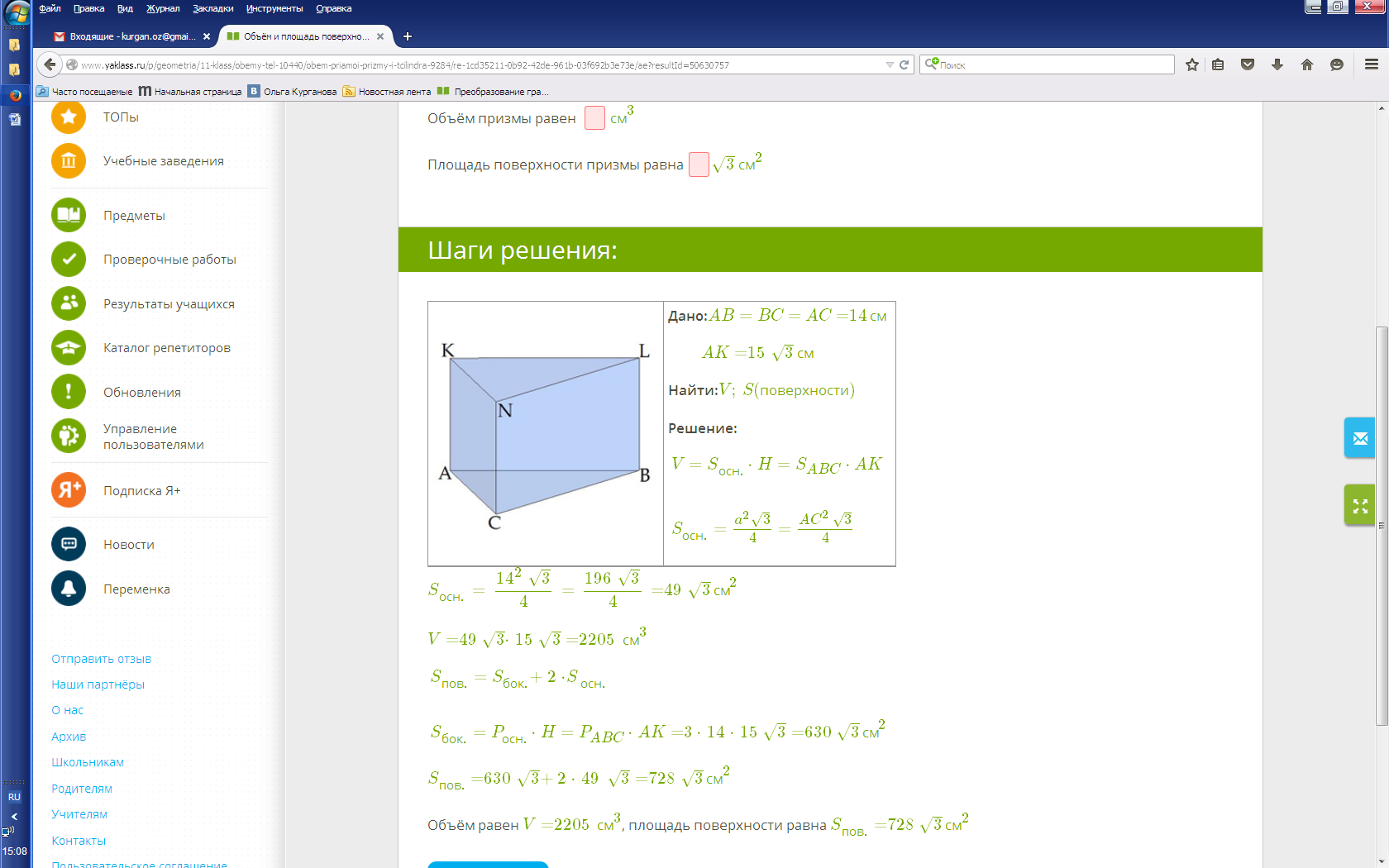Open the Начальная страница bookmark
1389x868 pixels.
[x=190, y=92]
